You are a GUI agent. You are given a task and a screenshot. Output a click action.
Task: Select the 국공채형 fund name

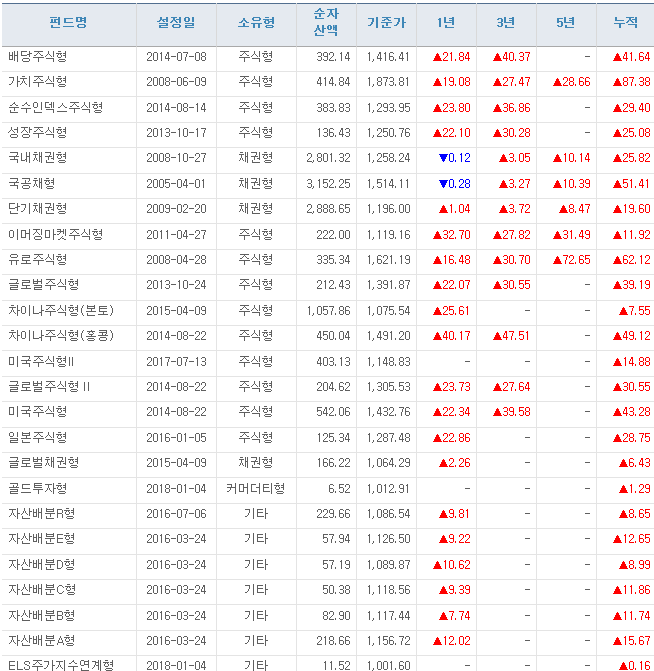[32, 184]
